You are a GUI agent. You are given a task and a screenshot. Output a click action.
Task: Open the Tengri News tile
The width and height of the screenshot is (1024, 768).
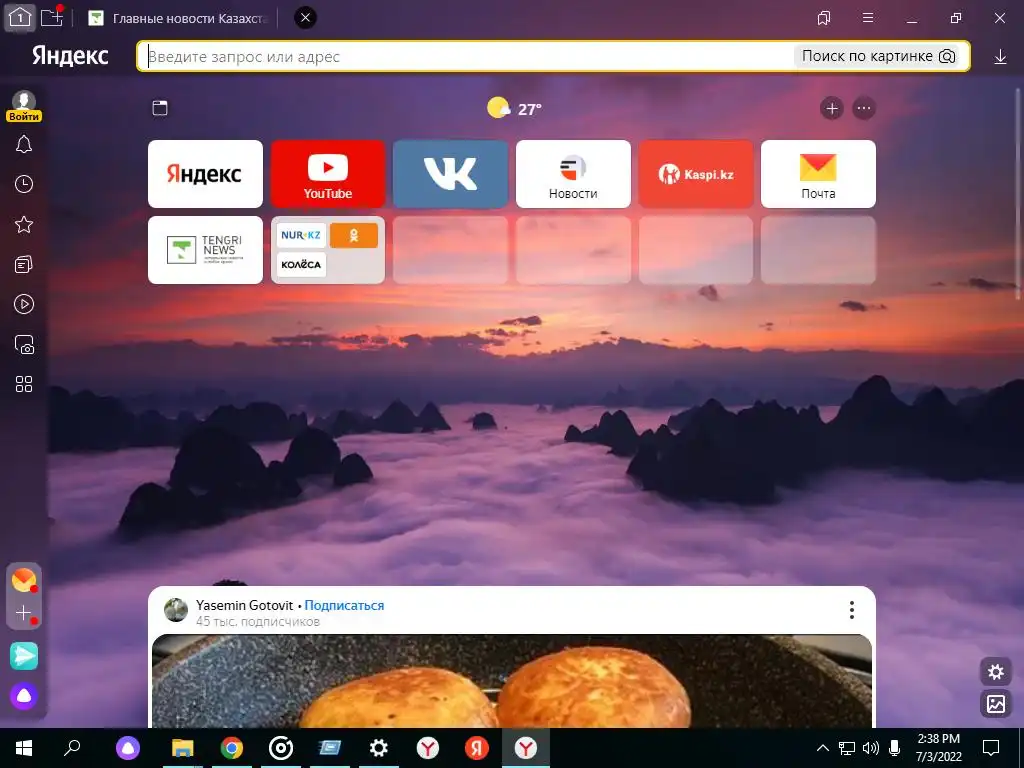coord(205,250)
